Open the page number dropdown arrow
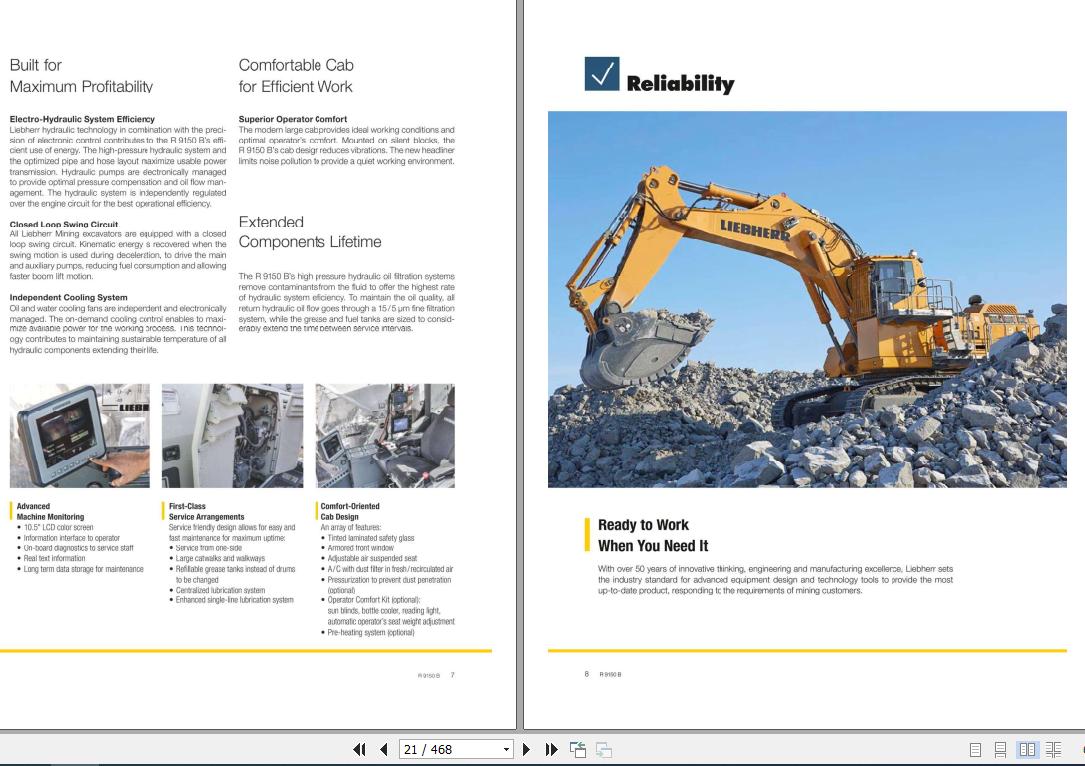1085x766 pixels. [507, 749]
